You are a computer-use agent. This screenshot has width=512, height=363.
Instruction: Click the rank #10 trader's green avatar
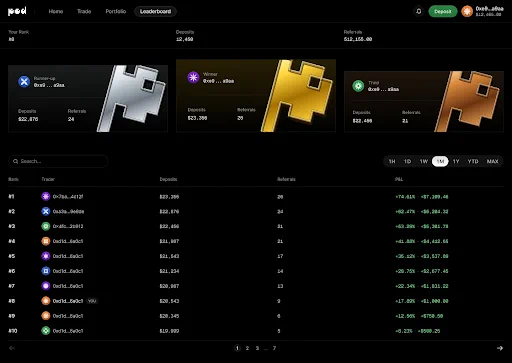point(46,331)
